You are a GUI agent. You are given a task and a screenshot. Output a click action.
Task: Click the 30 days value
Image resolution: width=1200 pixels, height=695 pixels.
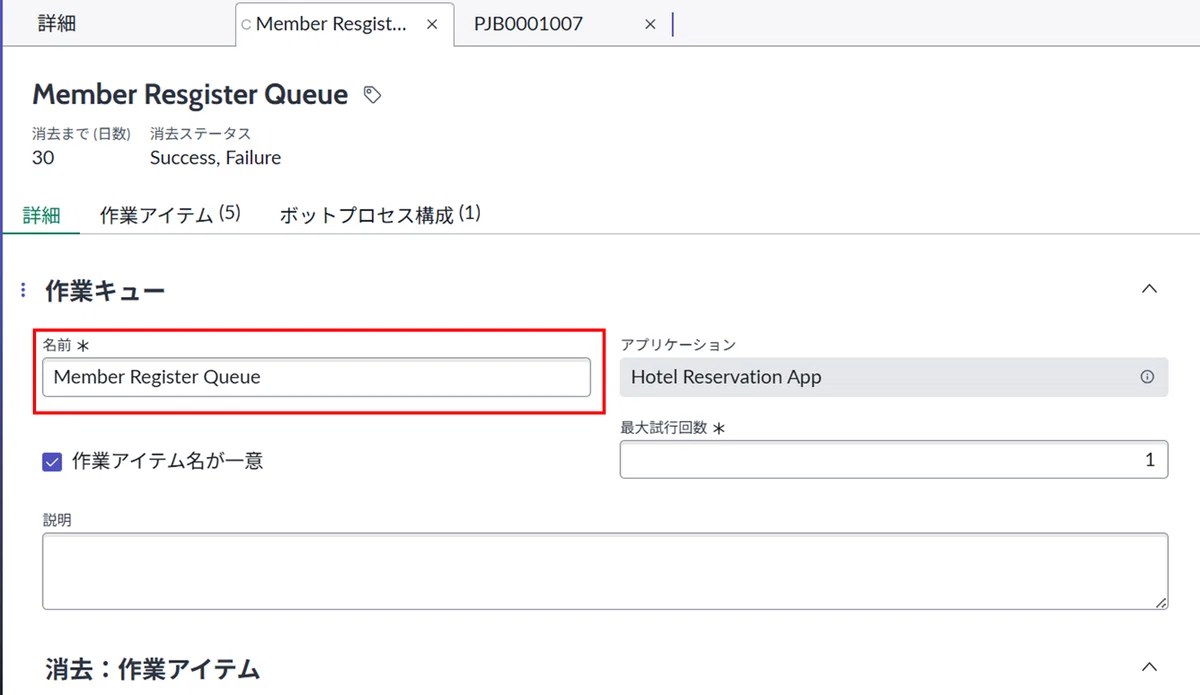tap(43, 158)
